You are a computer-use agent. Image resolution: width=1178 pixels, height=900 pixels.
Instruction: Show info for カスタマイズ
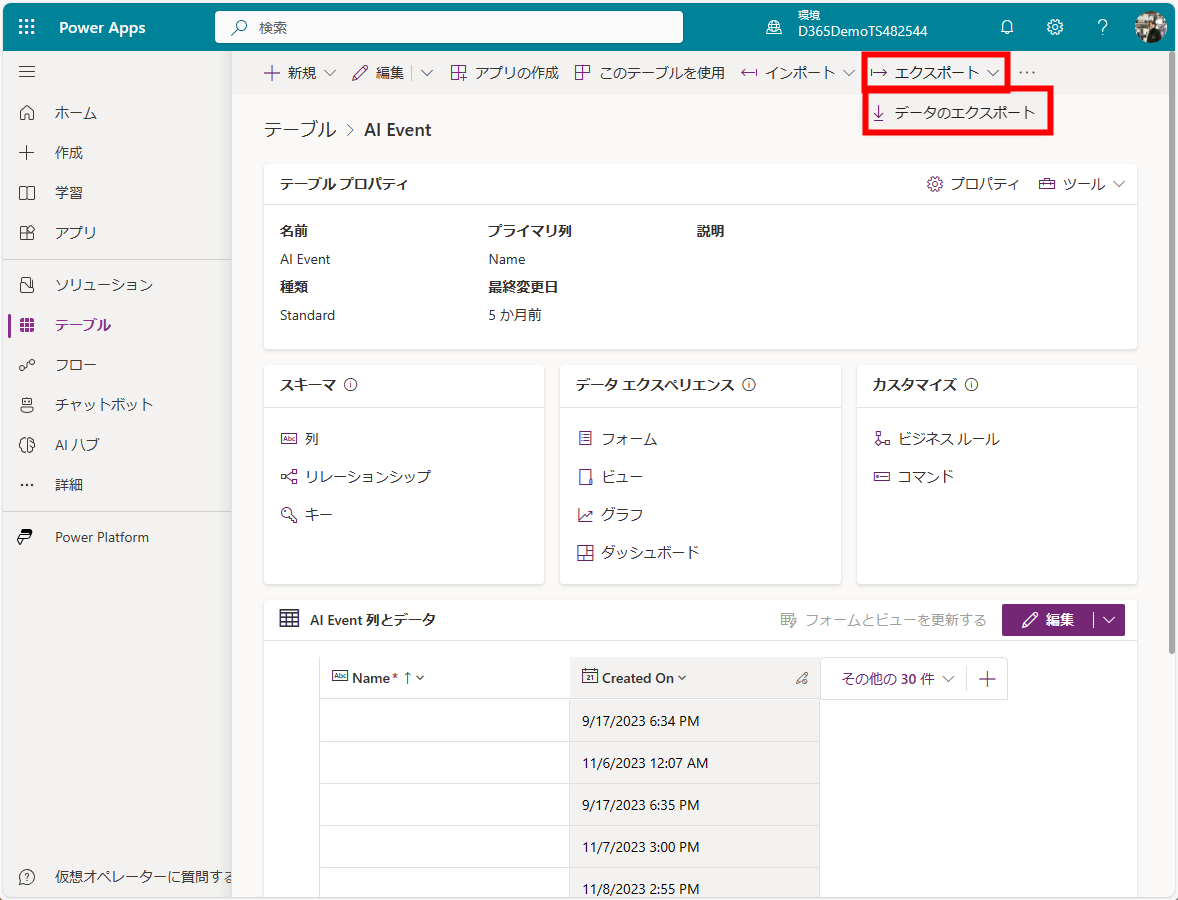click(971, 385)
